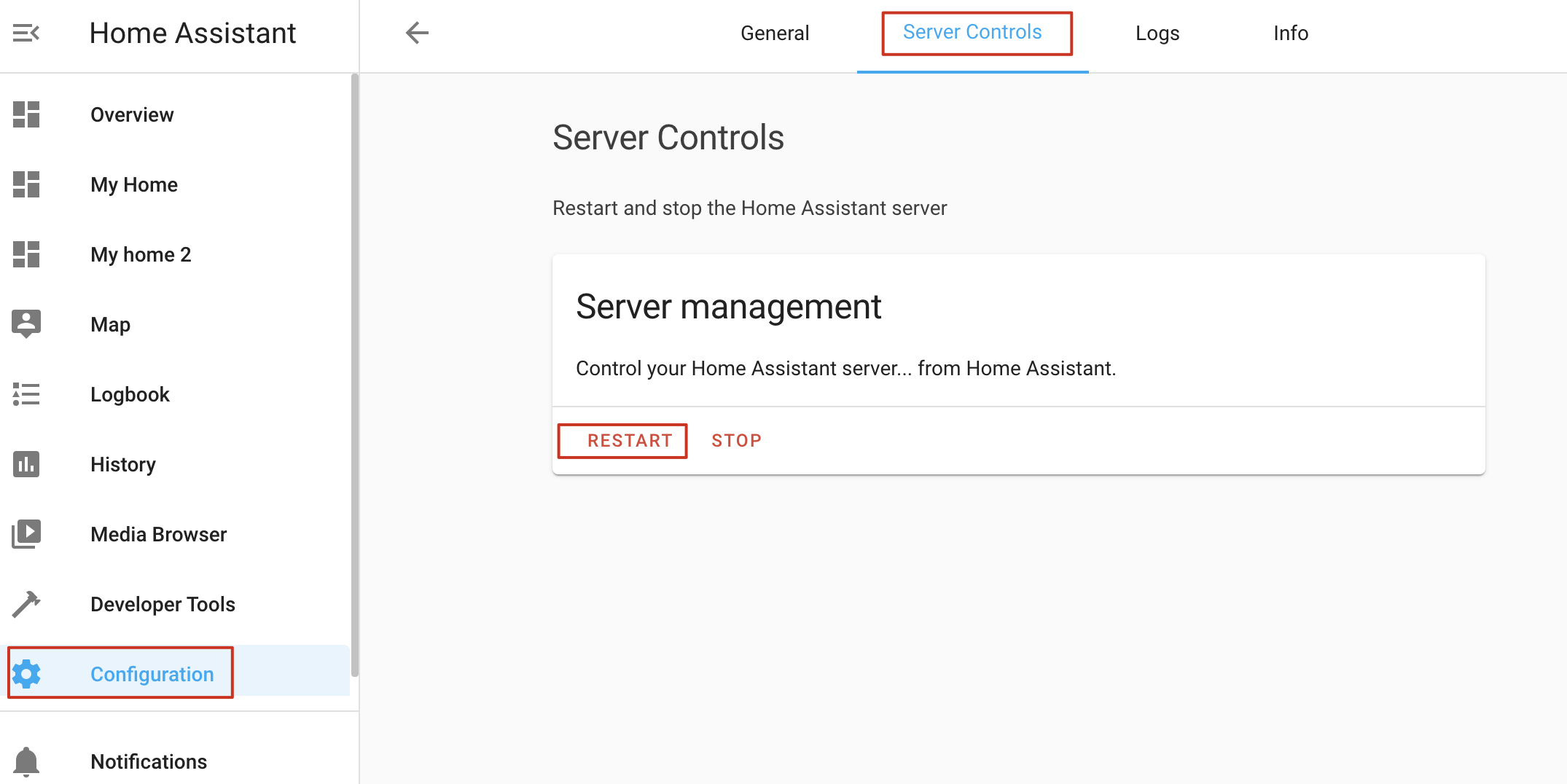This screenshot has height=784, width=1567.
Task: Go to the Info tab
Action: click(x=1291, y=34)
